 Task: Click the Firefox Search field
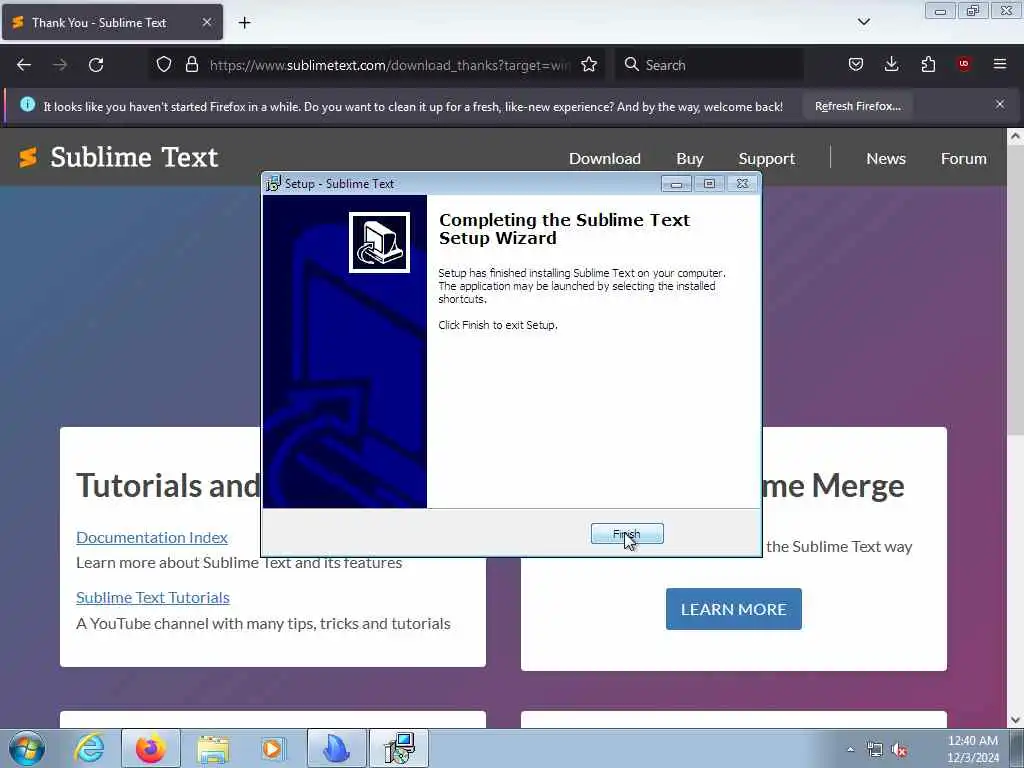709,65
